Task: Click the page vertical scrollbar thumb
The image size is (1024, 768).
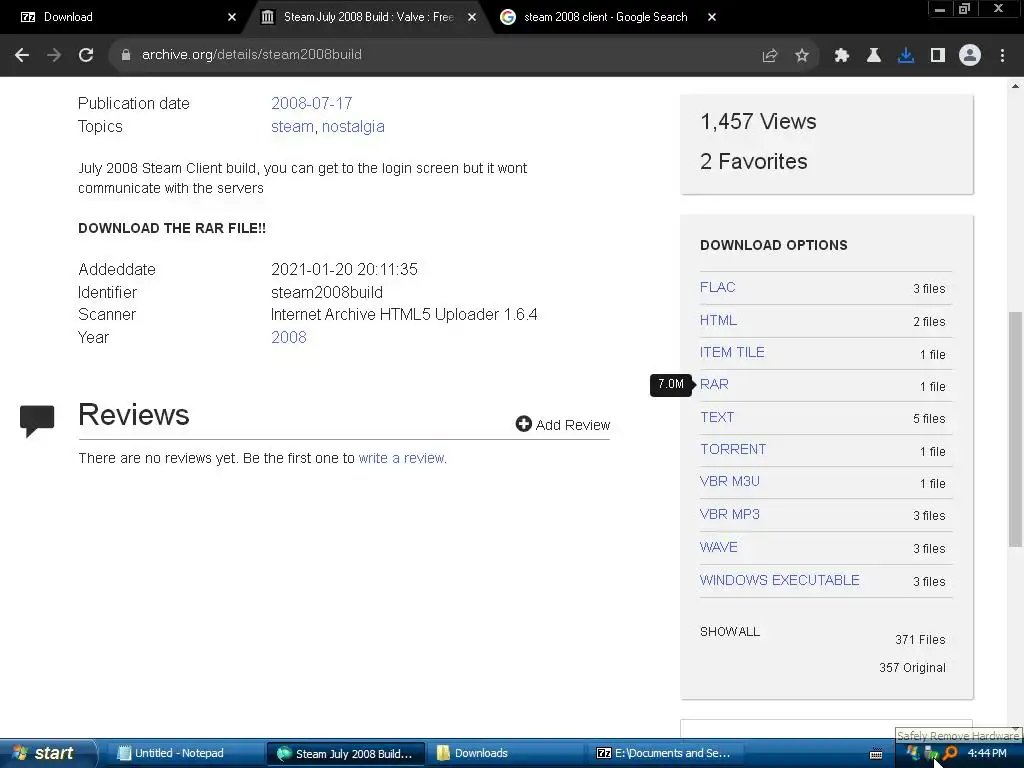Action: (x=1015, y=429)
